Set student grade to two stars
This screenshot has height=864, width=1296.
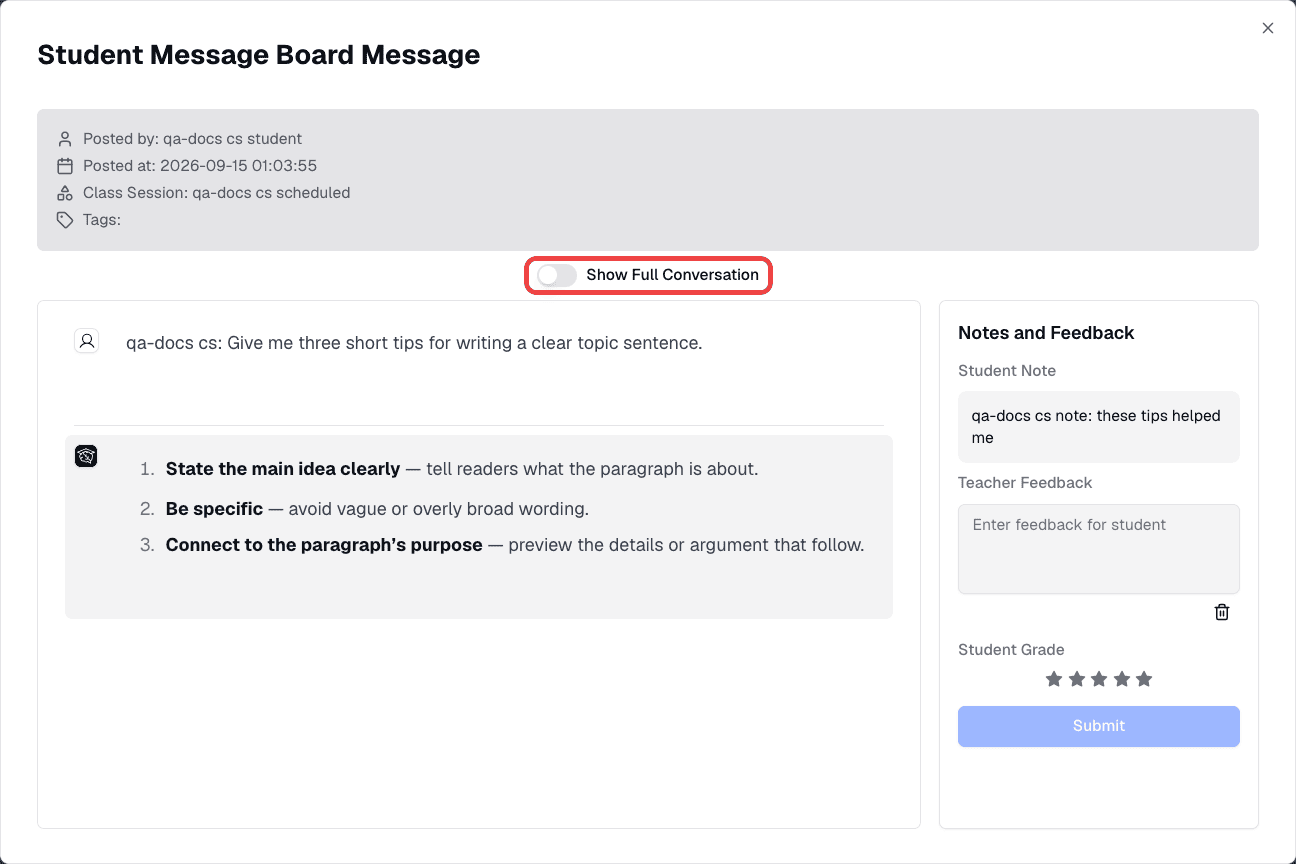point(1077,679)
